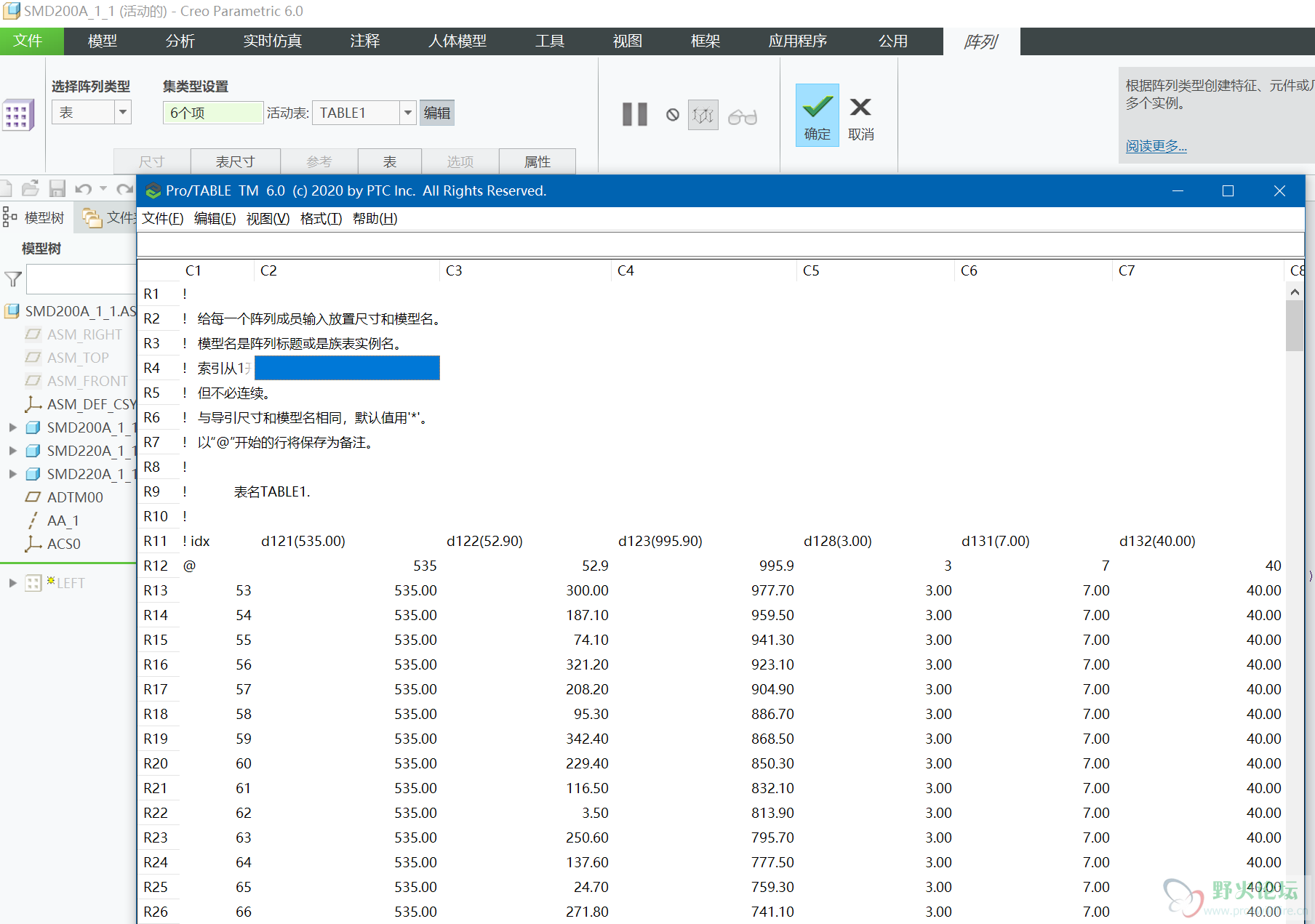
Task: Open the 人体模型 ribbon tab
Action: [457, 41]
